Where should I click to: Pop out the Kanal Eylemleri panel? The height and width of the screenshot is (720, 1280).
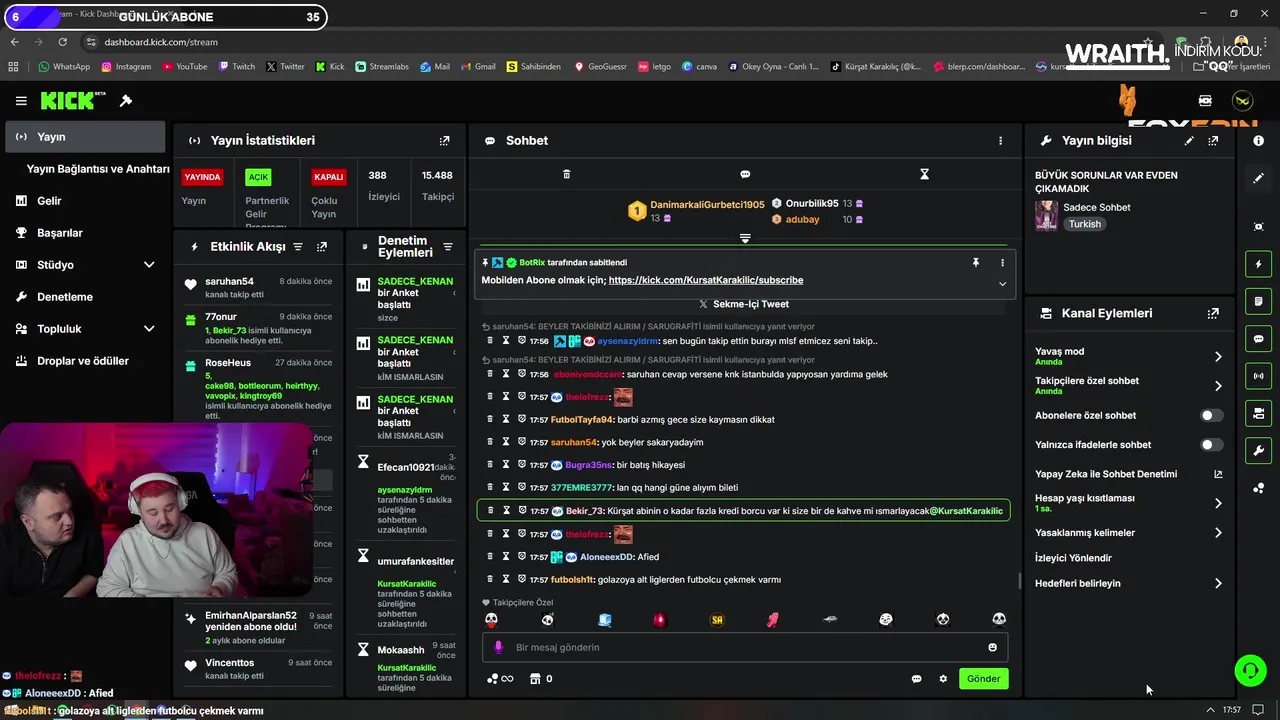point(1213,313)
